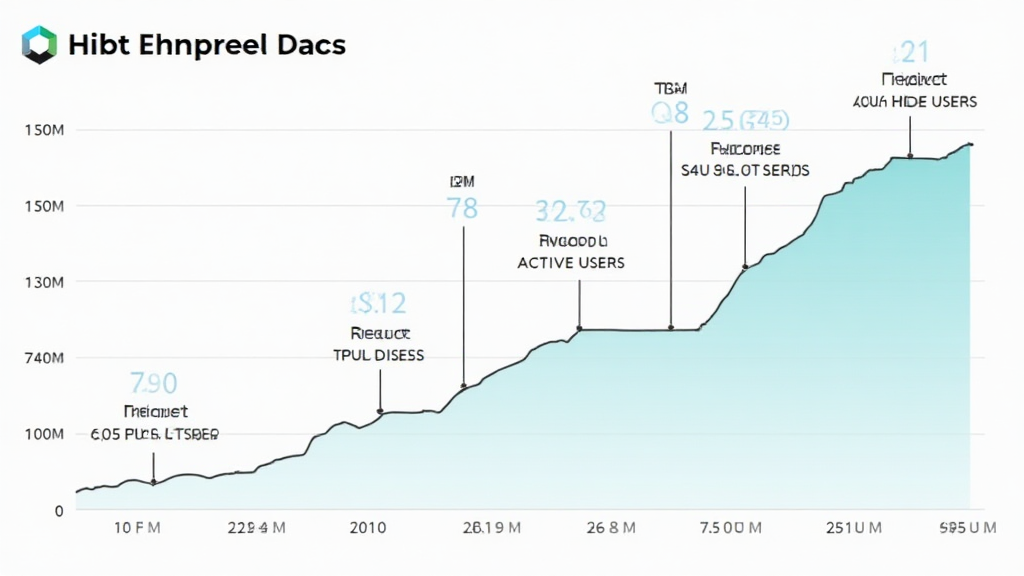This screenshot has height=576, width=1024.
Task: Click the "Hibt Ehnpreel Dacs" chart title
Action: (207, 45)
